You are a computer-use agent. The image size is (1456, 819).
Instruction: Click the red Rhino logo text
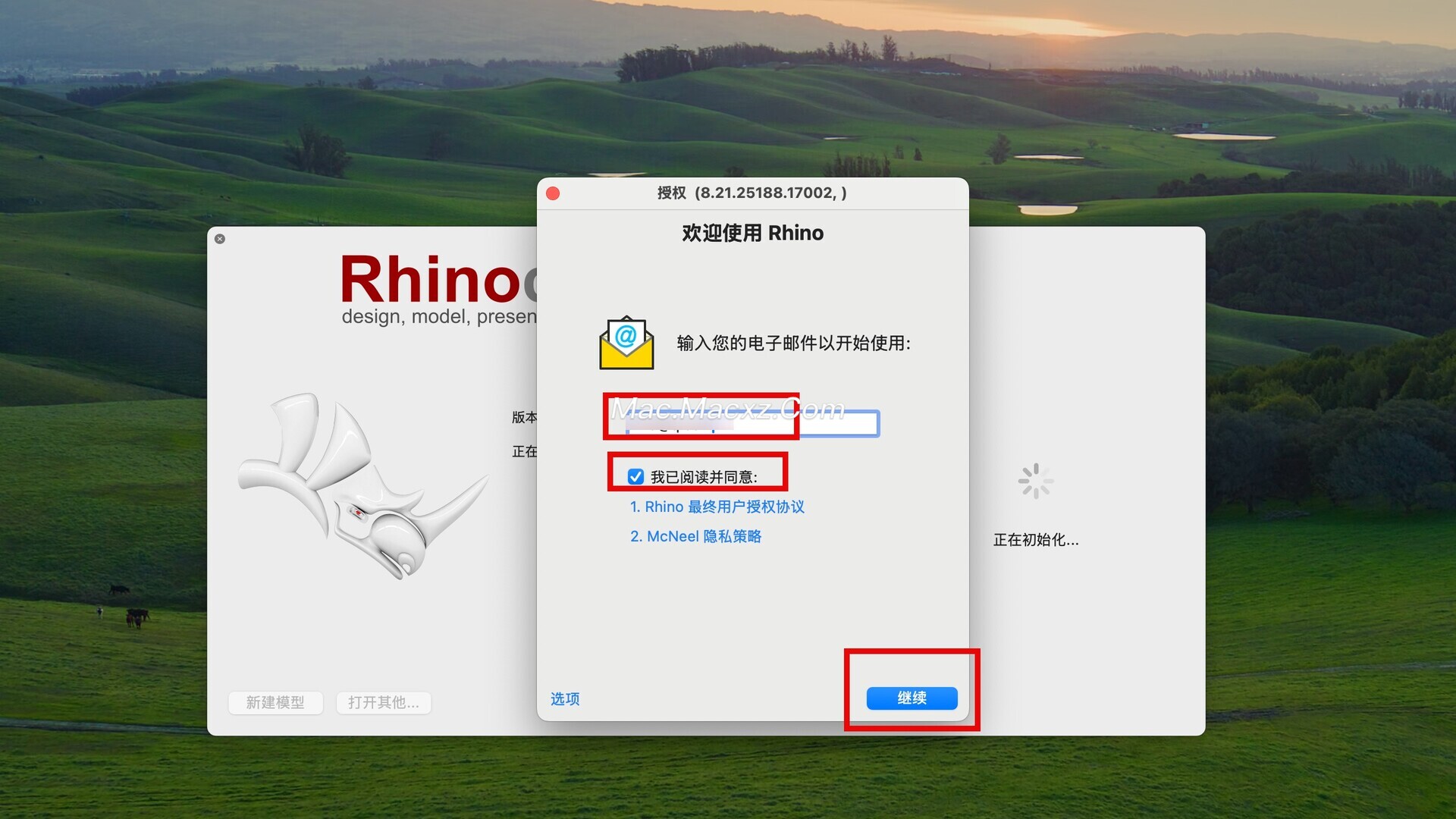pyautogui.click(x=438, y=279)
